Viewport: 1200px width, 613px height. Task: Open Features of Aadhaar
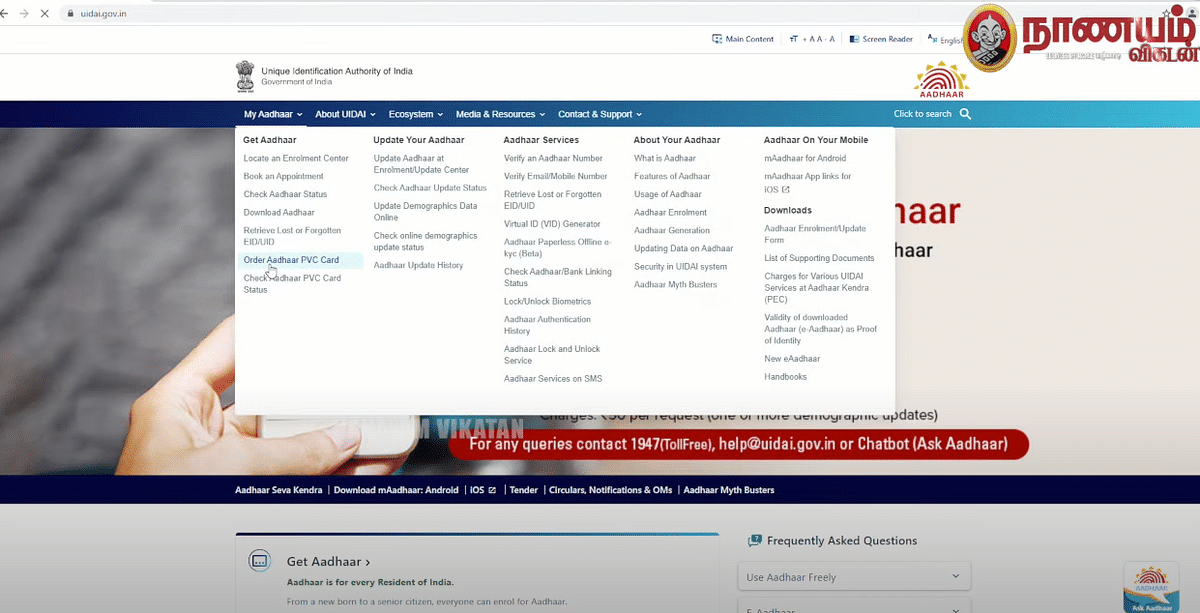672,176
